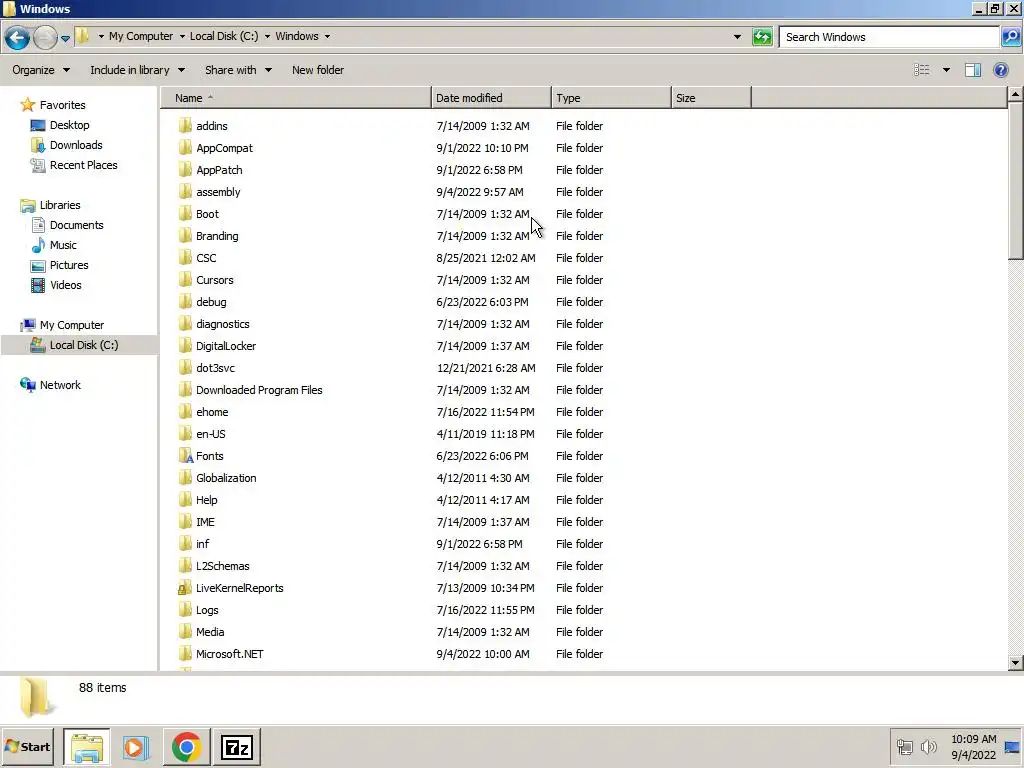Open the address bar history dropdown

click(737, 37)
